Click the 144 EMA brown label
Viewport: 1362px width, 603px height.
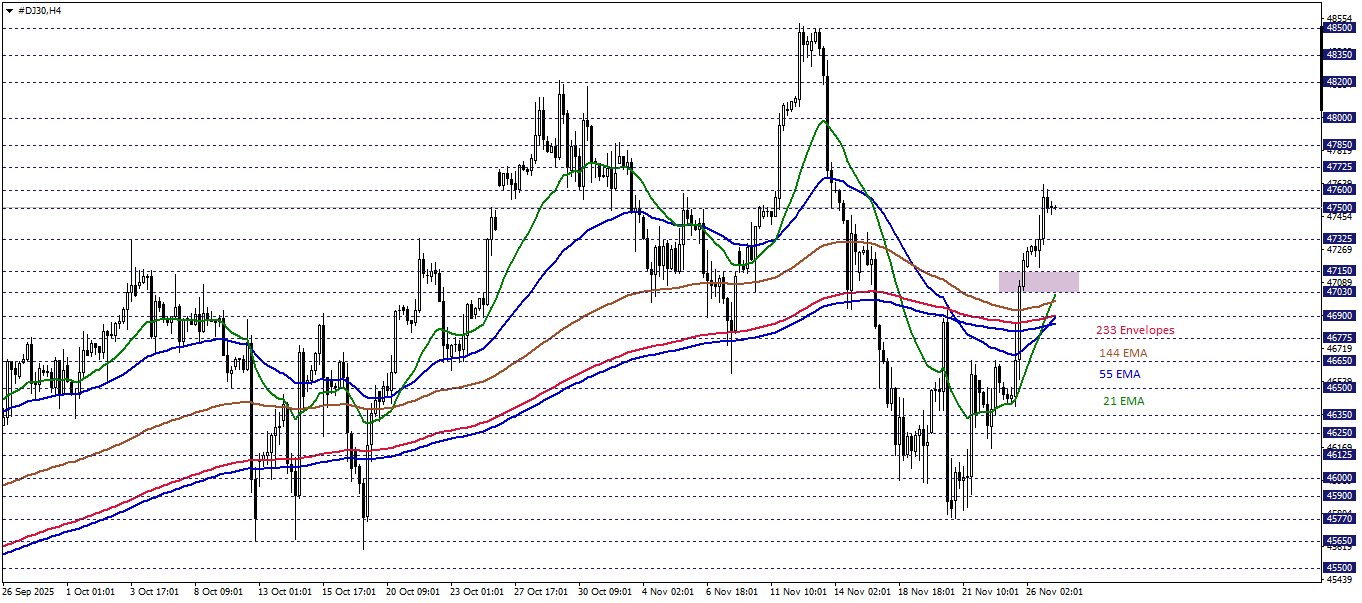tap(1123, 353)
